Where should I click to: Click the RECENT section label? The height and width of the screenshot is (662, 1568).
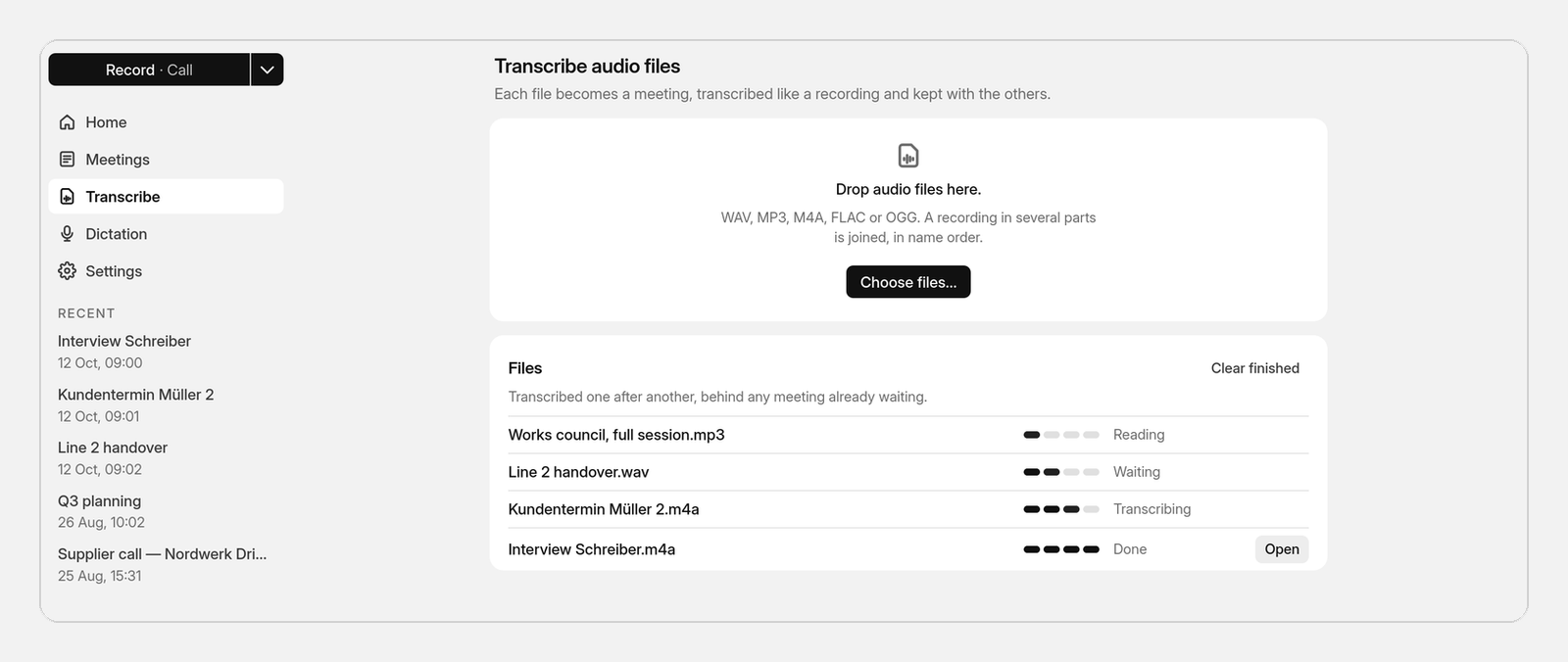(x=86, y=313)
